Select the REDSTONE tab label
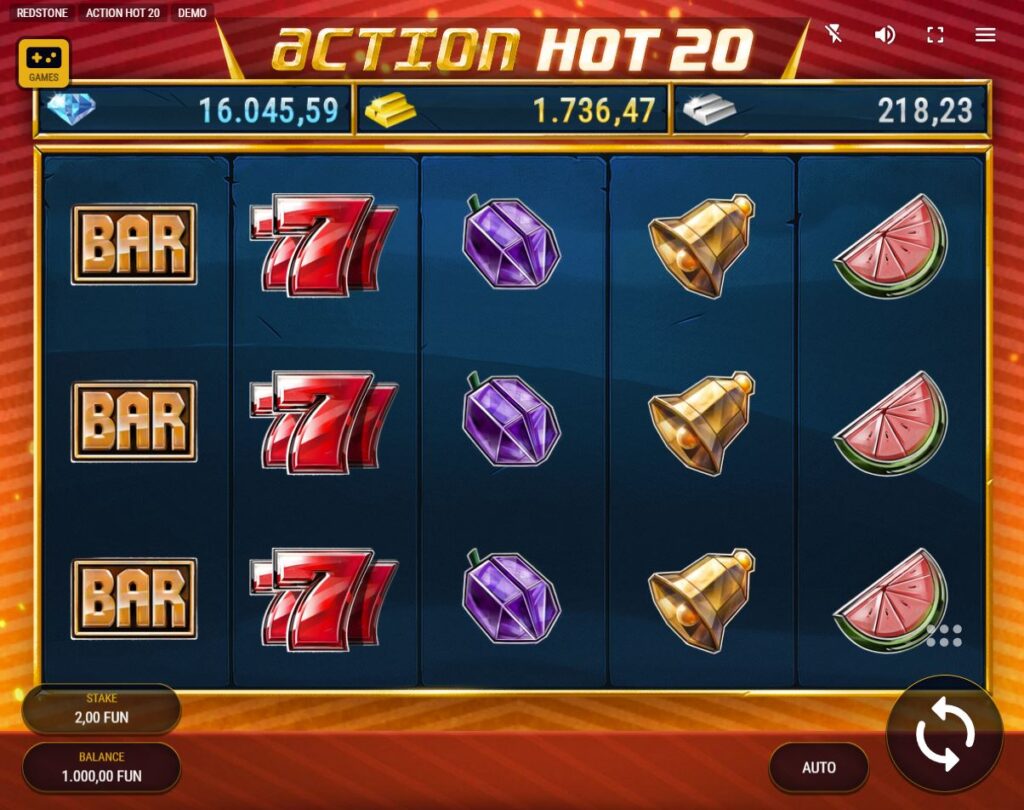The image size is (1024, 810). (x=42, y=12)
